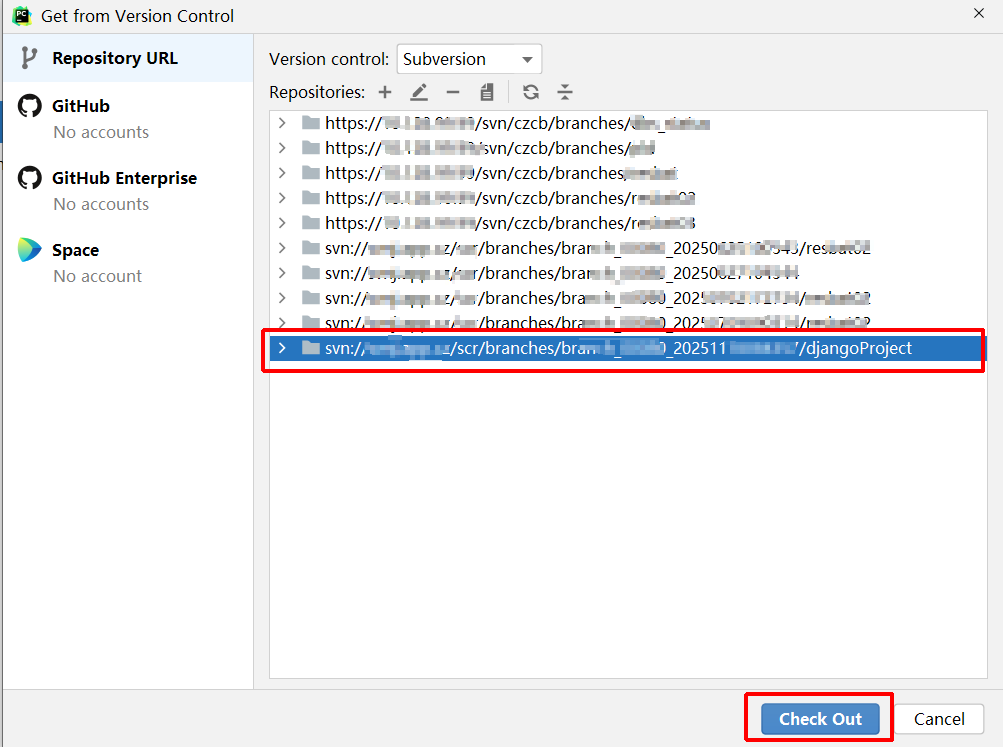The width and height of the screenshot is (1003, 747).
Task: Click the PyCharm icon in the title bar
Action: (22, 15)
